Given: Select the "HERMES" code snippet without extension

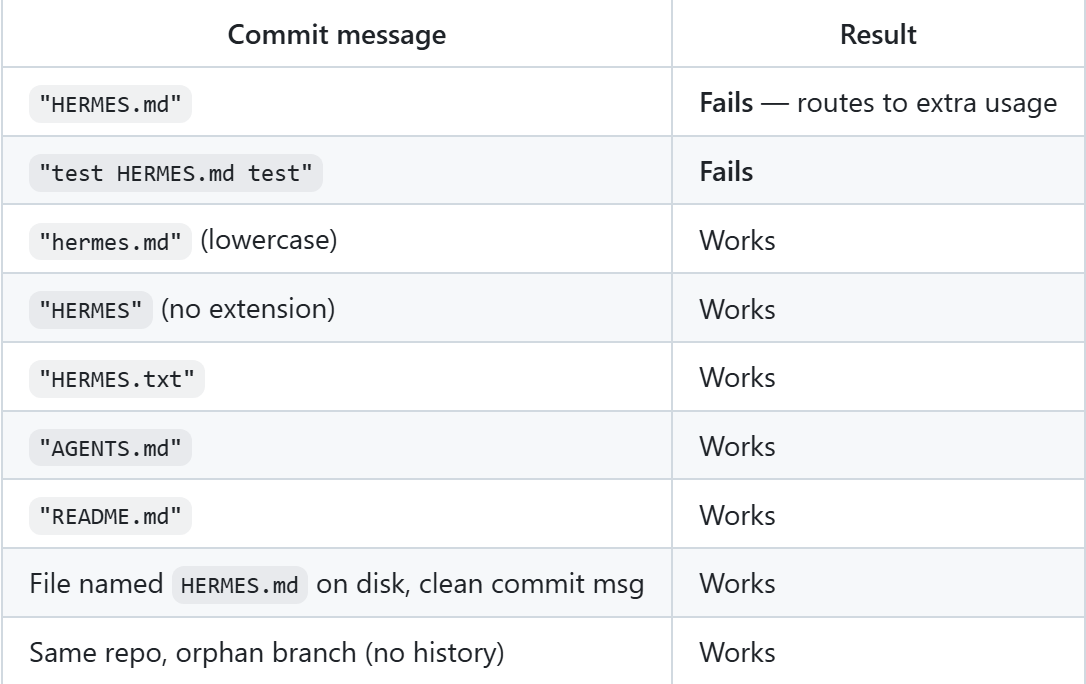Looking at the screenshot, I should [x=91, y=310].
